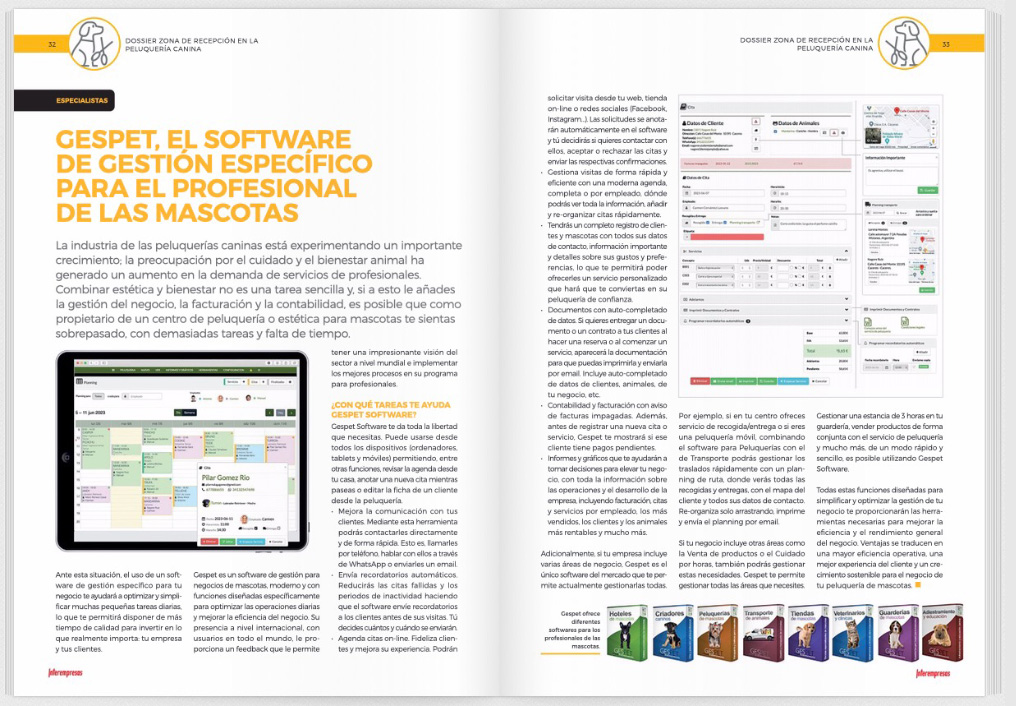
Task: Click the subheading "¿CON QUÉ TAREAS TE AYUDA GESPET SOFTWARE?"
Action: (x=391, y=409)
